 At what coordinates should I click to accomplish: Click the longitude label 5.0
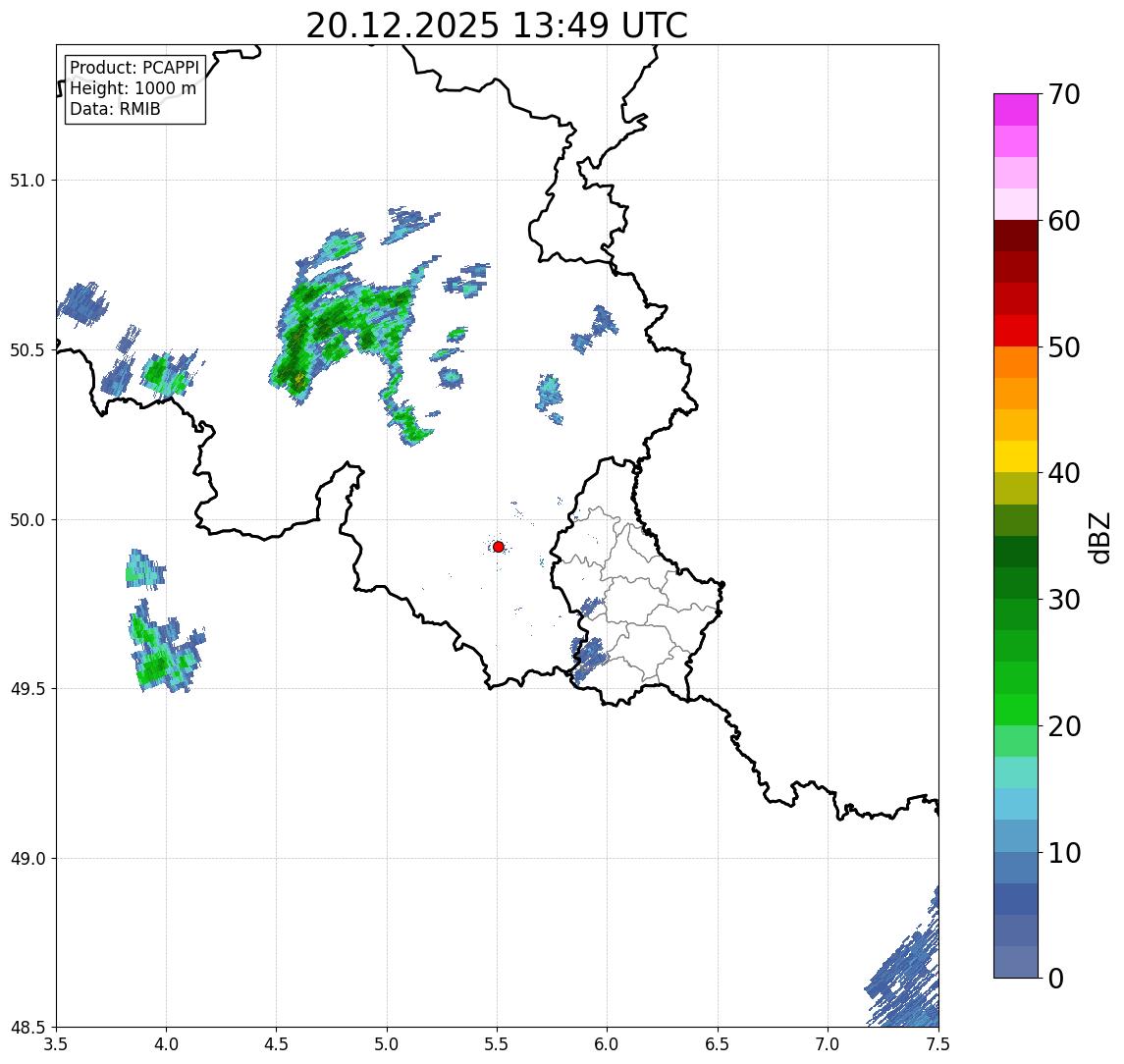pos(387,1044)
